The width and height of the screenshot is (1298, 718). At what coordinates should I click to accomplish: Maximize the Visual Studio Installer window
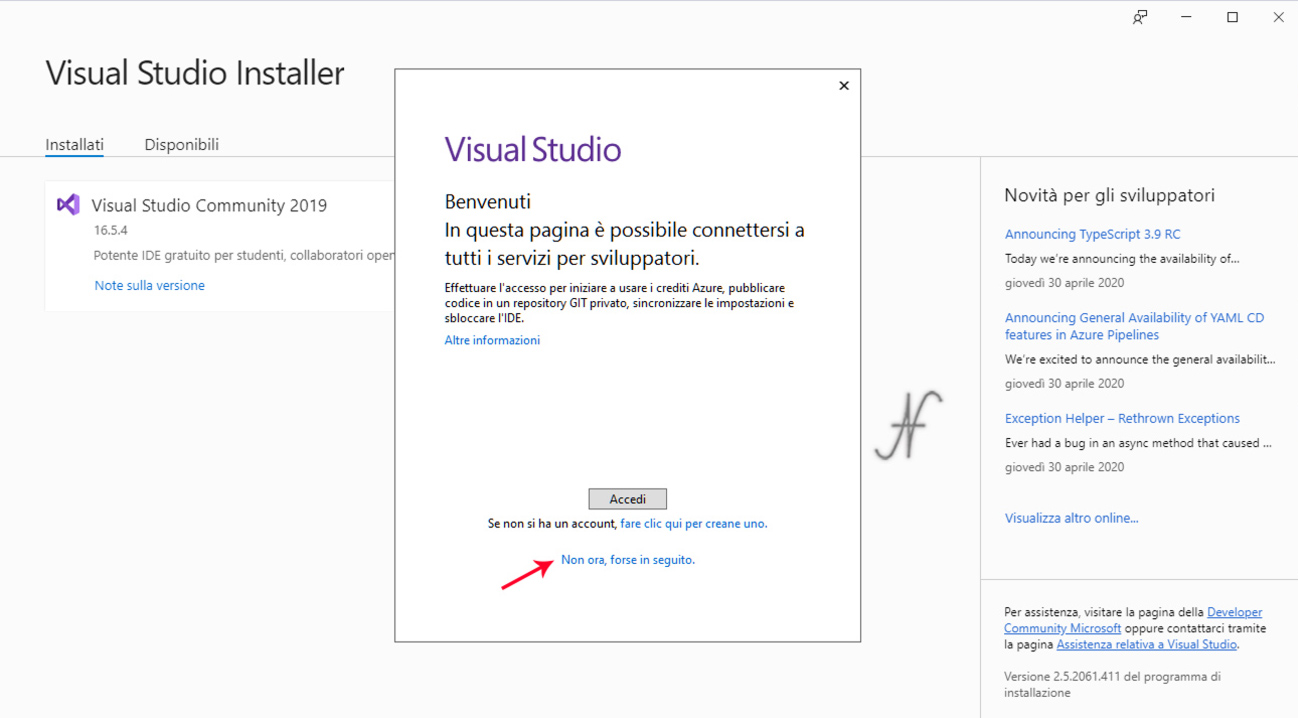tap(1232, 17)
